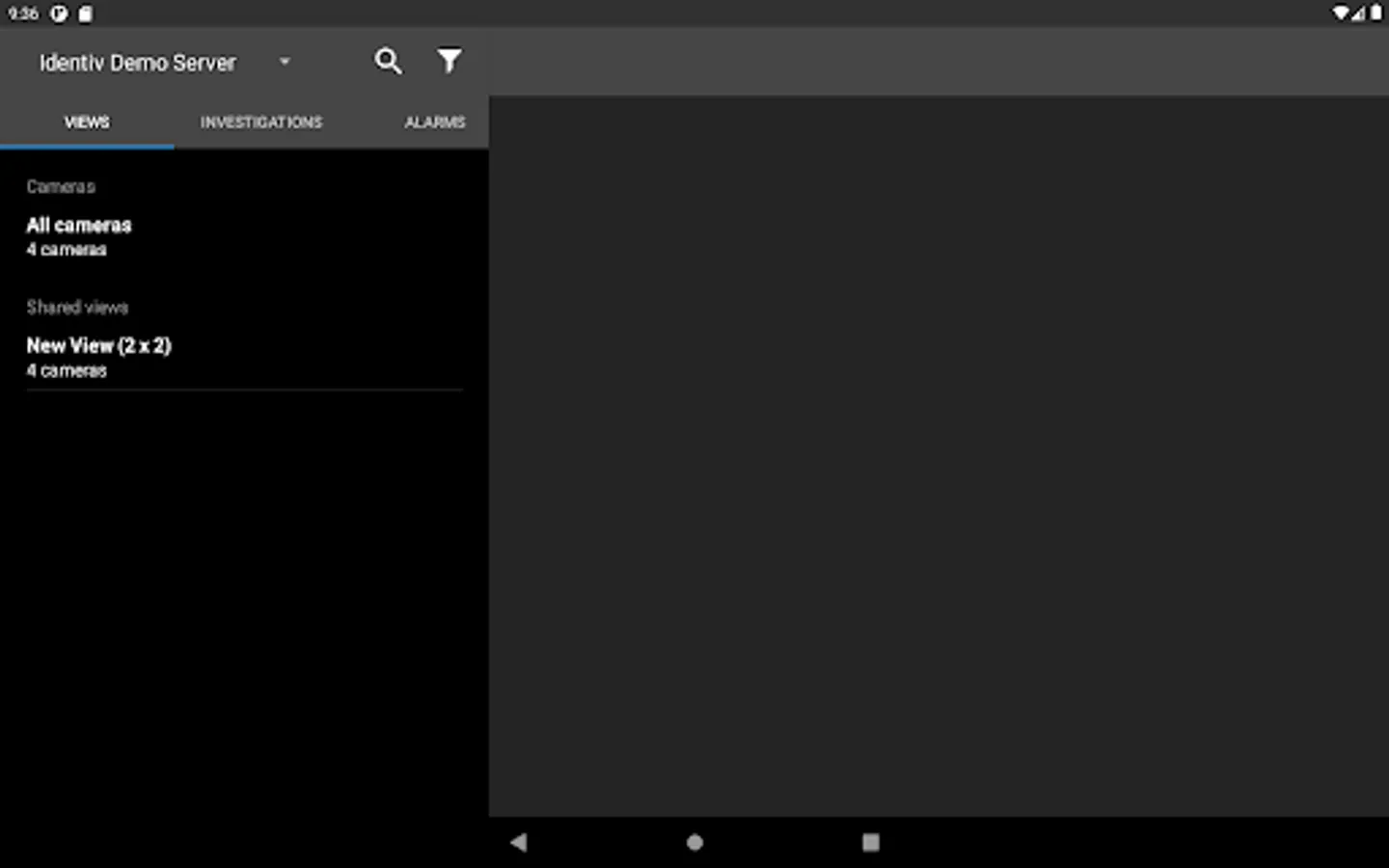Tap the Wi-Fi status icon
Viewport: 1389px width, 868px height.
click(x=1341, y=14)
